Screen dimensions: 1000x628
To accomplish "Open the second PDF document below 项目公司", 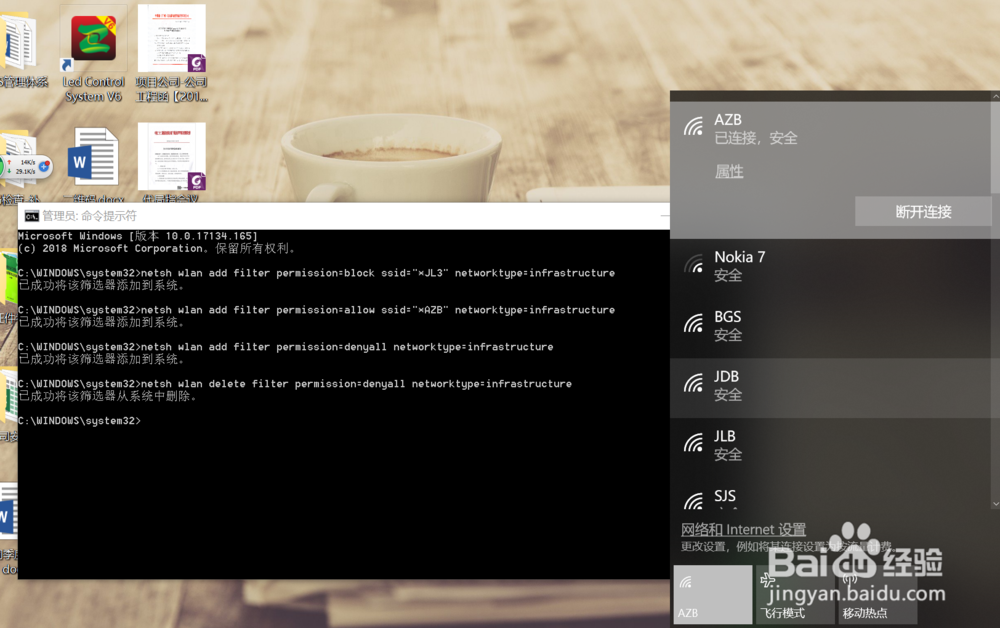I will pyautogui.click(x=172, y=163).
